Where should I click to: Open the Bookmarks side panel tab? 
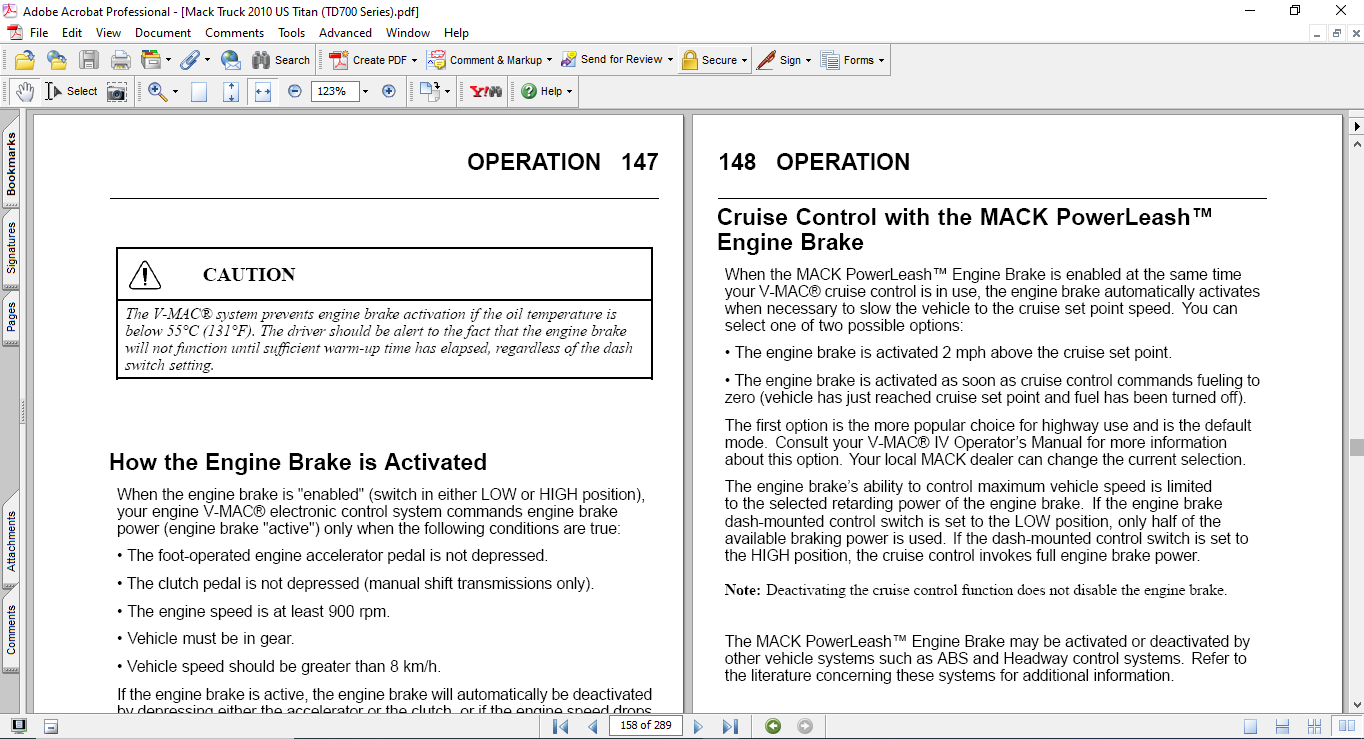tap(11, 166)
